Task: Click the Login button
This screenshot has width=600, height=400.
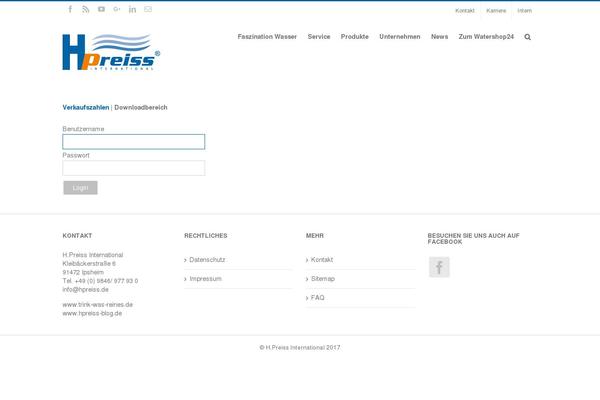Action: [x=80, y=188]
